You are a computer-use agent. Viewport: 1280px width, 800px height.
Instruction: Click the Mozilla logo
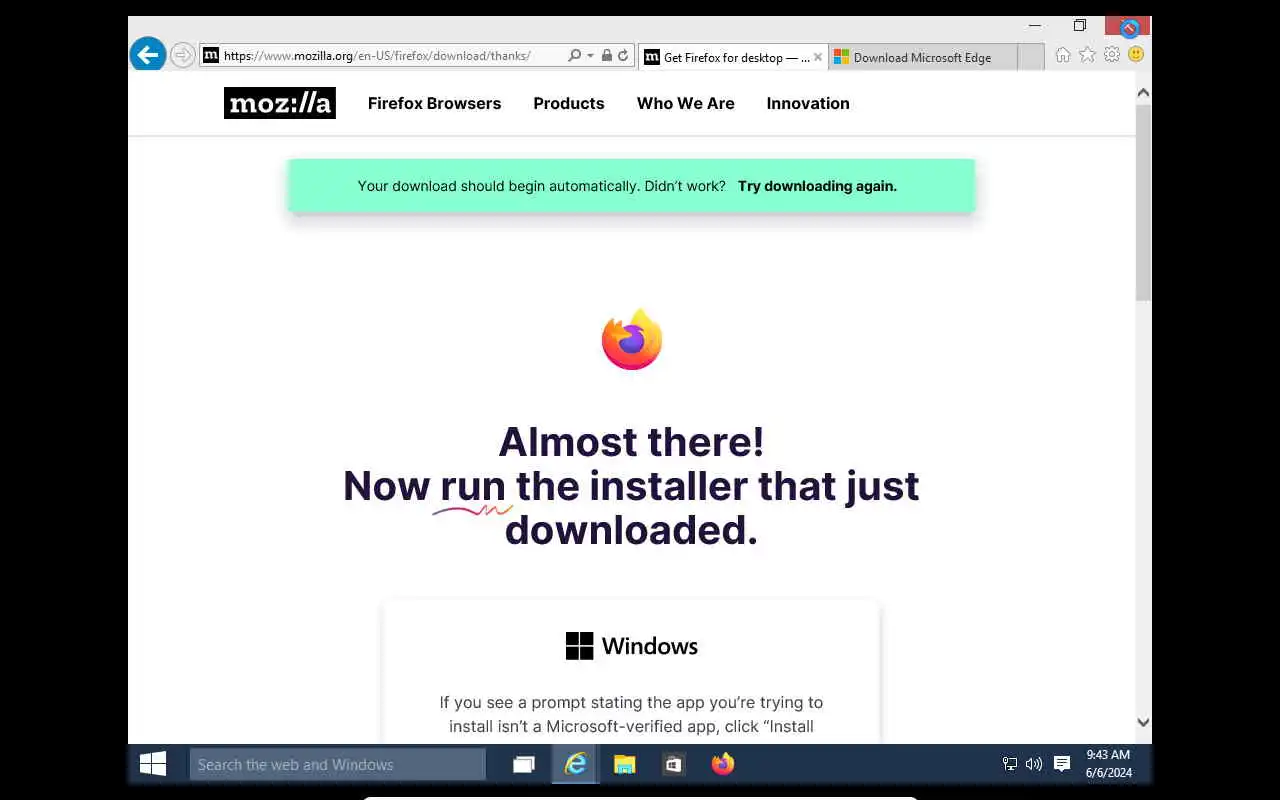click(280, 103)
